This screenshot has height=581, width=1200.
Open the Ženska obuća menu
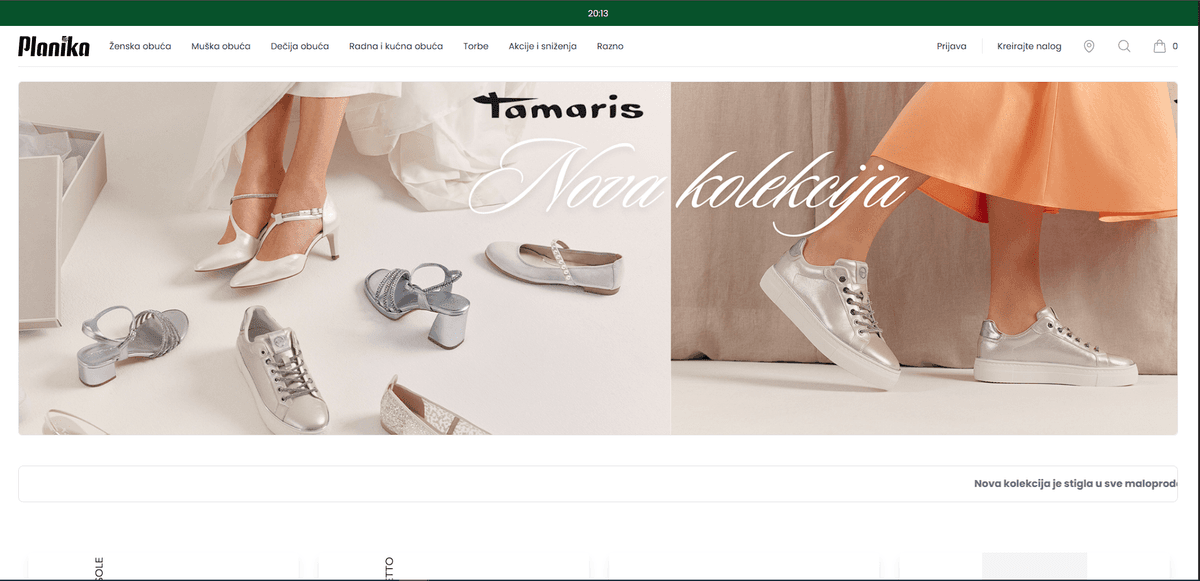[140, 46]
